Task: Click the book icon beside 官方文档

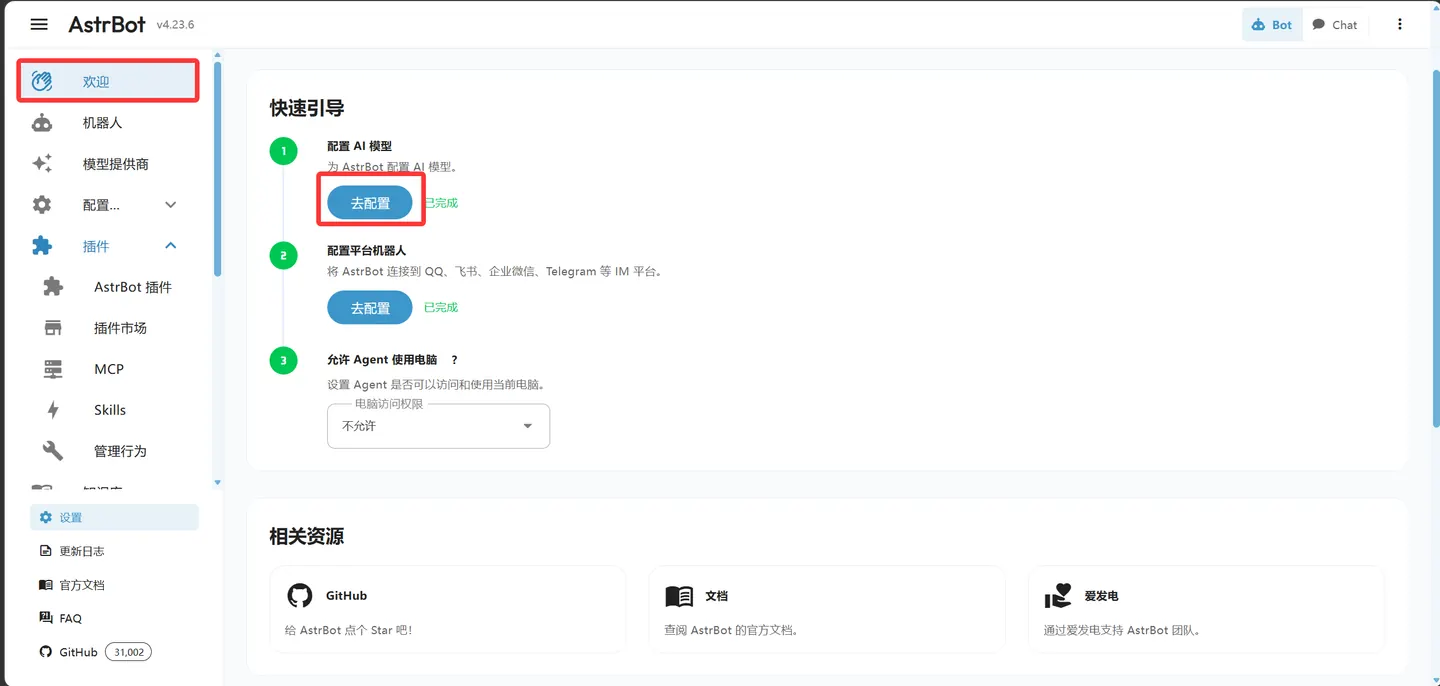Action: tap(45, 585)
